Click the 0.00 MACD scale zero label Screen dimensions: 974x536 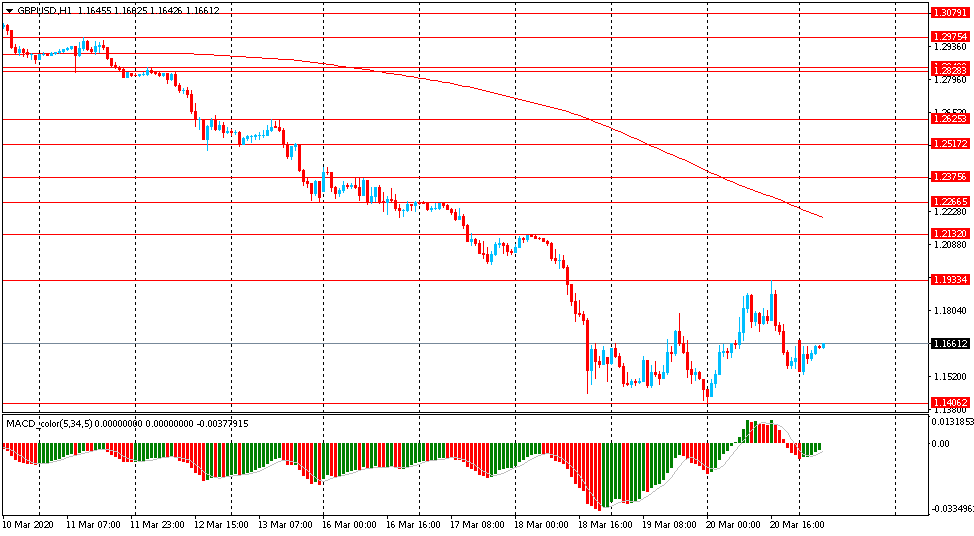(944, 444)
